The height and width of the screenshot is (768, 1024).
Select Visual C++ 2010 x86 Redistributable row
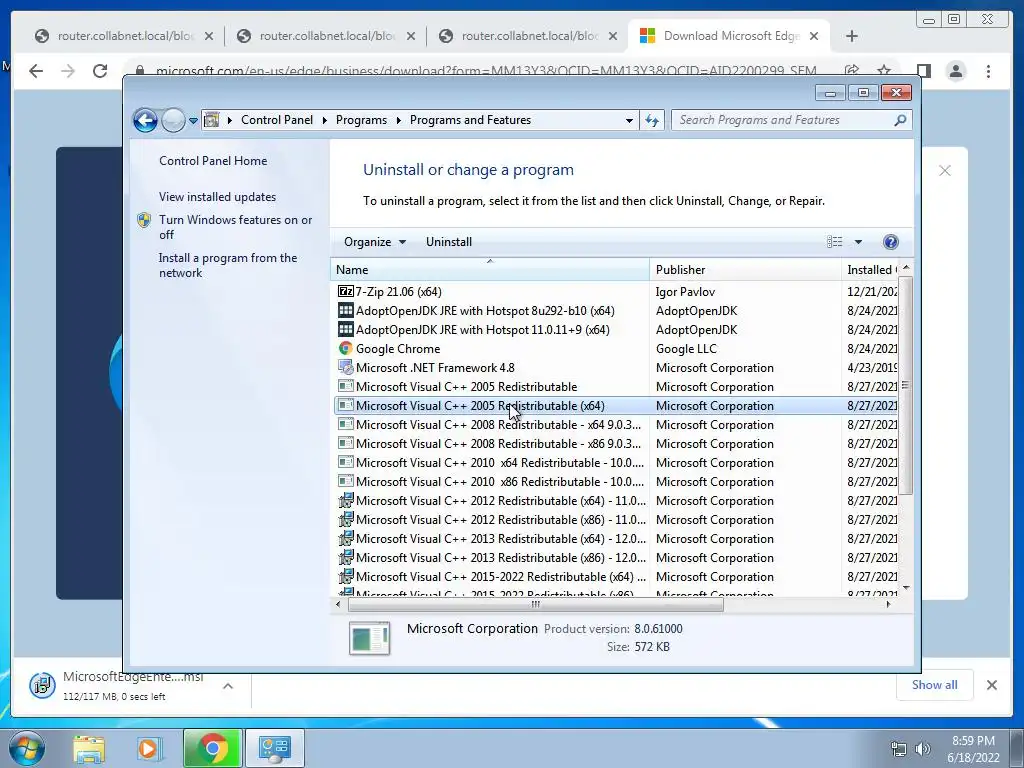coord(616,481)
